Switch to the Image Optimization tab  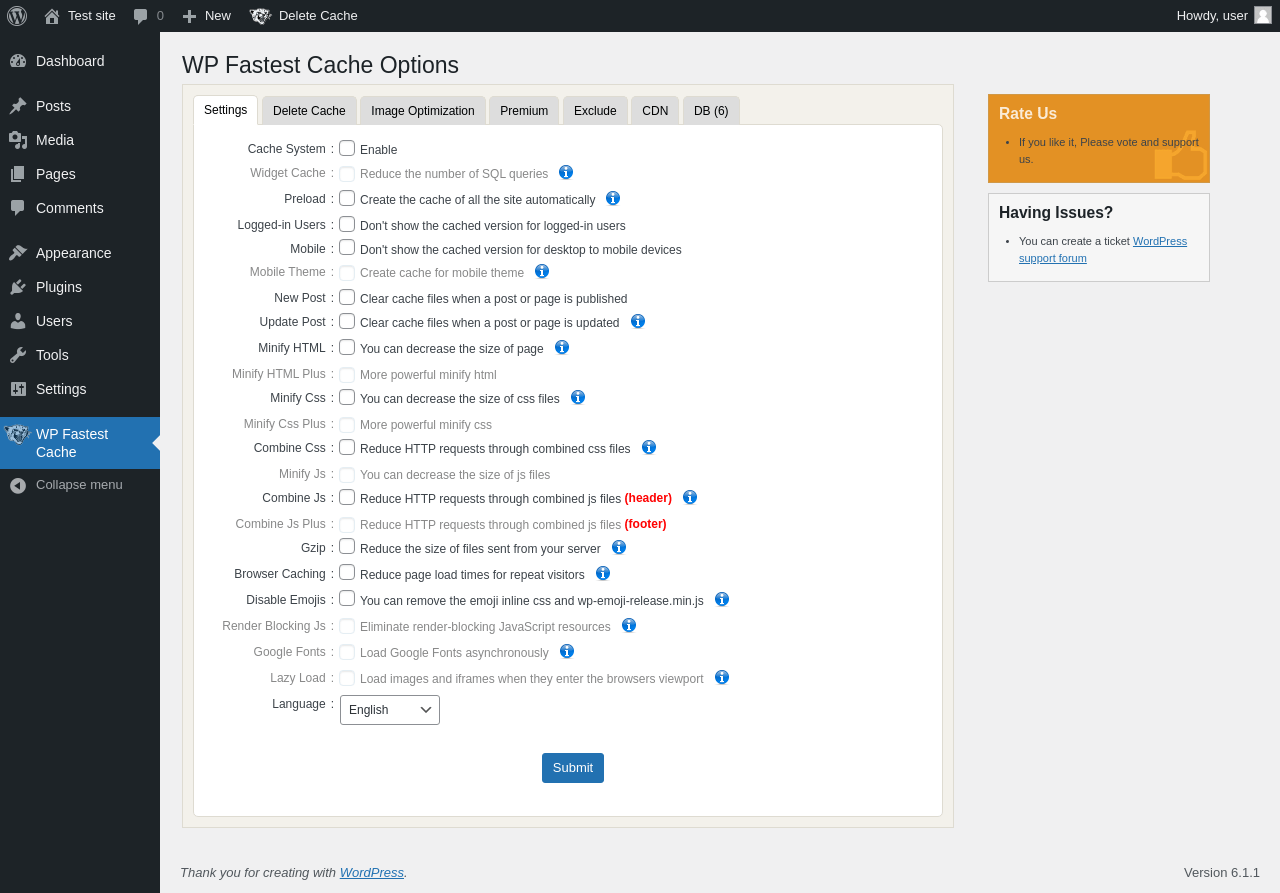tap(423, 111)
